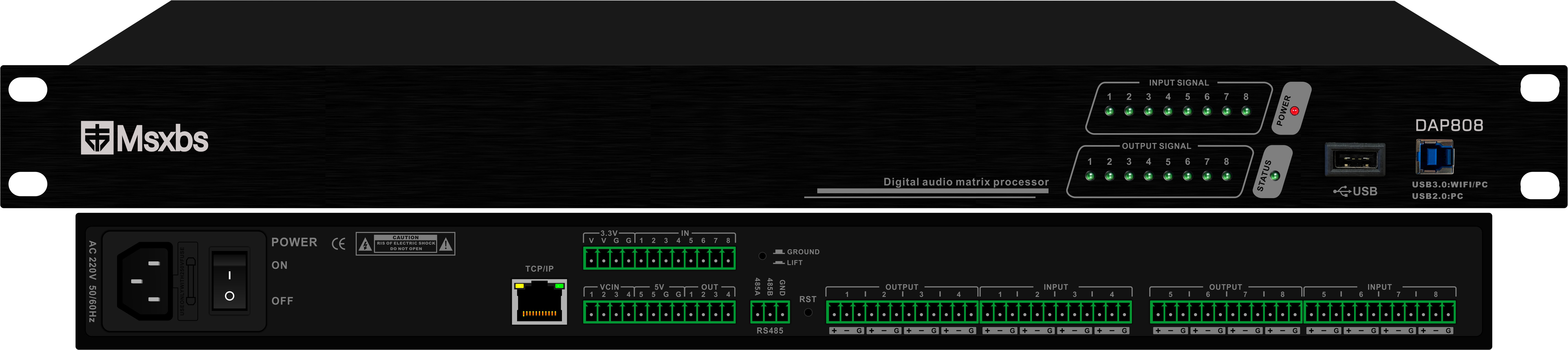Click the yellow LED on Ethernet port
The width and height of the screenshot is (1568, 350).
tap(519, 286)
